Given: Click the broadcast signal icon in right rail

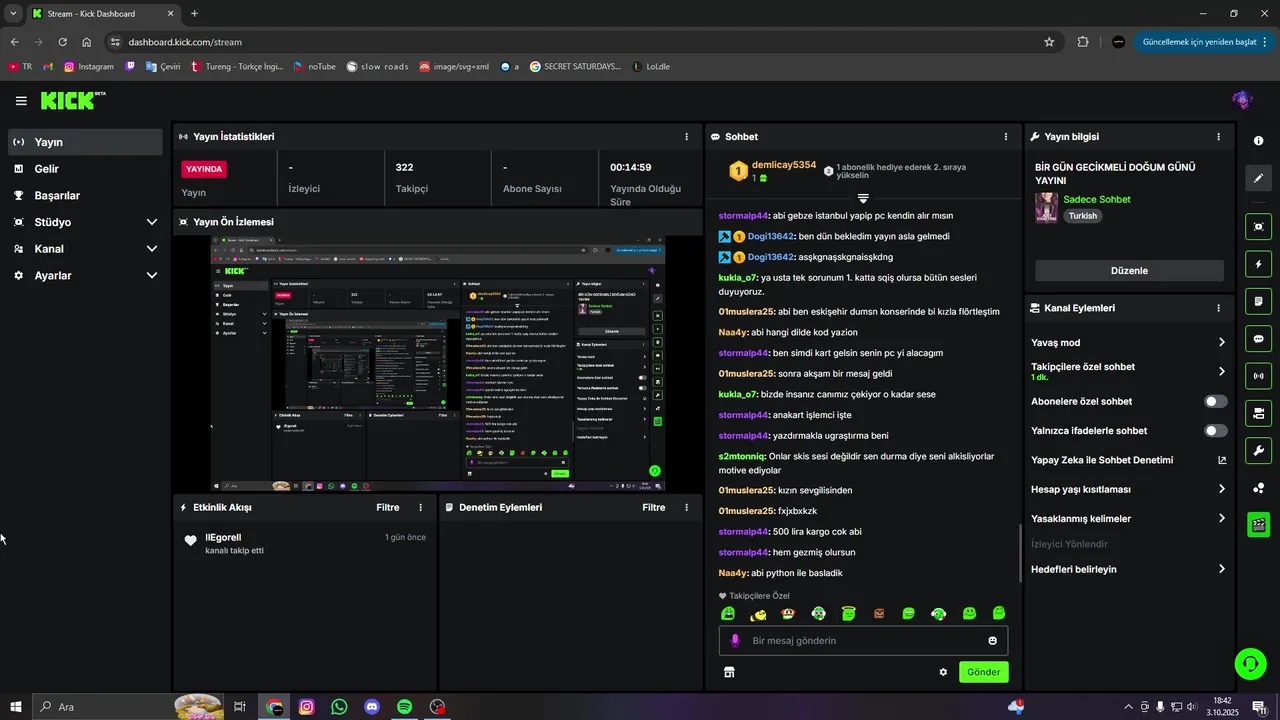Looking at the screenshot, I should point(1259,376).
